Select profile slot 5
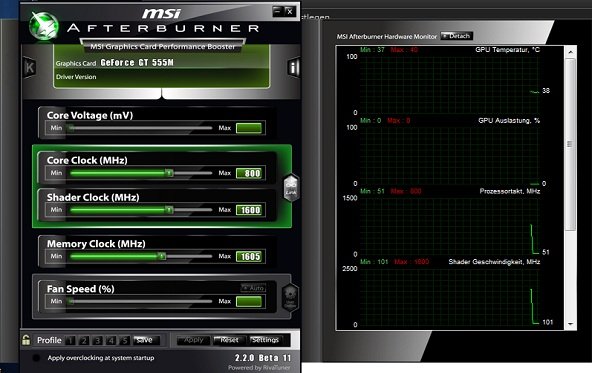Image resolution: width=592 pixels, height=373 pixels. [x=125, y=341]
